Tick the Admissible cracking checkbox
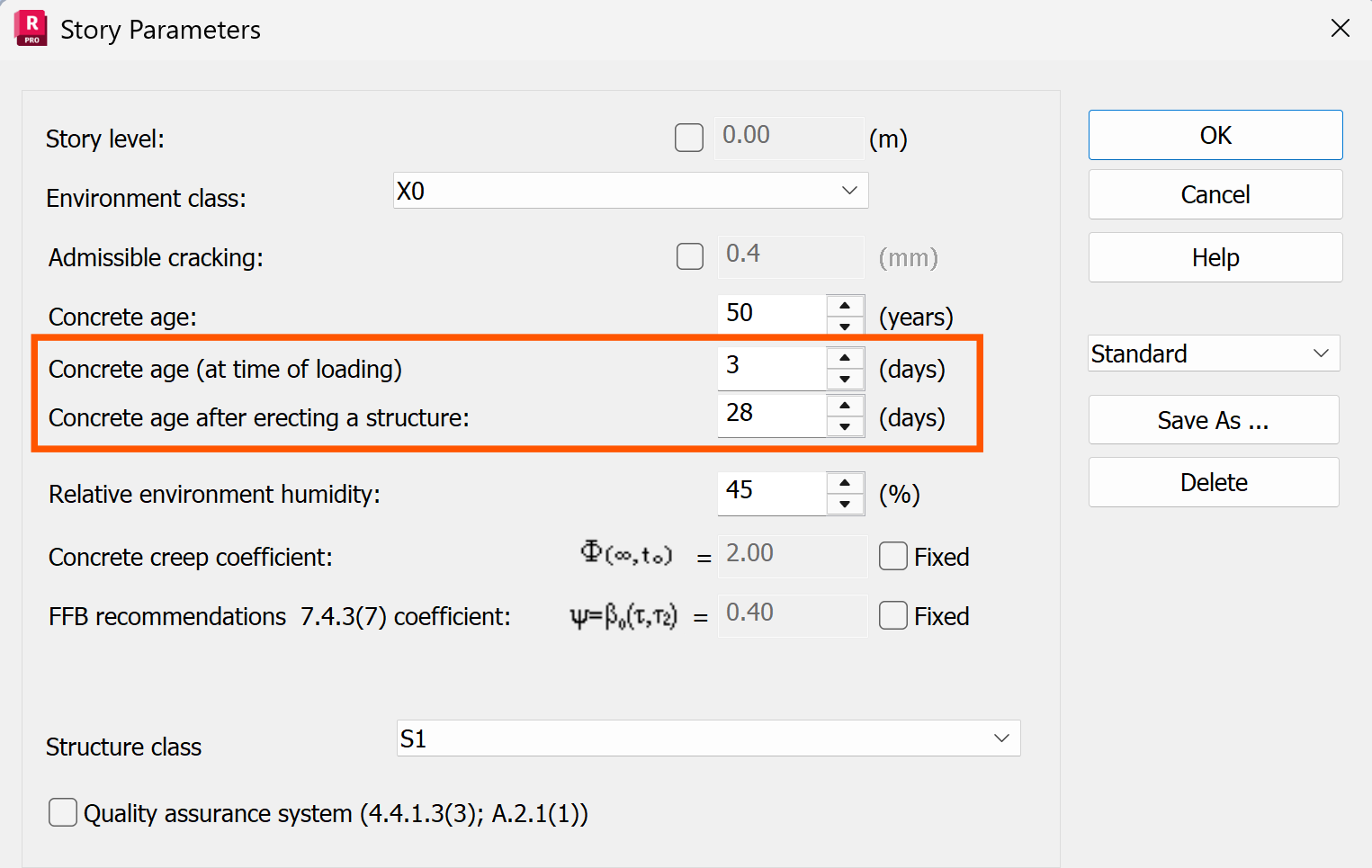The image size is (1372, 868). [x=690, y=256]
